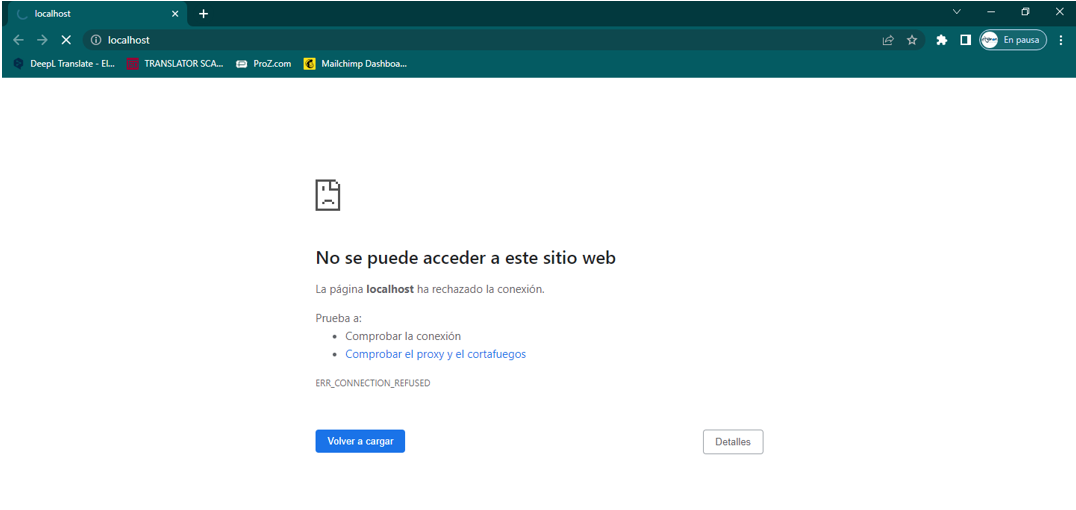Screen dimensions: 1076x510
Task: Click the sad page error icon
Action: [327, 195]
